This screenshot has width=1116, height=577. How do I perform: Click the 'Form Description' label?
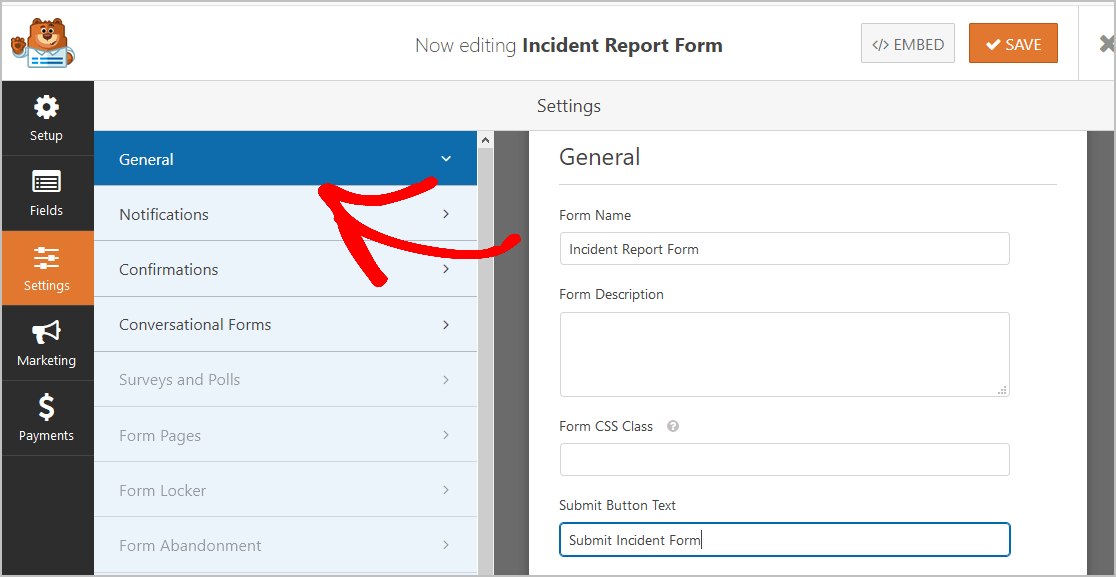click(611, 295)
